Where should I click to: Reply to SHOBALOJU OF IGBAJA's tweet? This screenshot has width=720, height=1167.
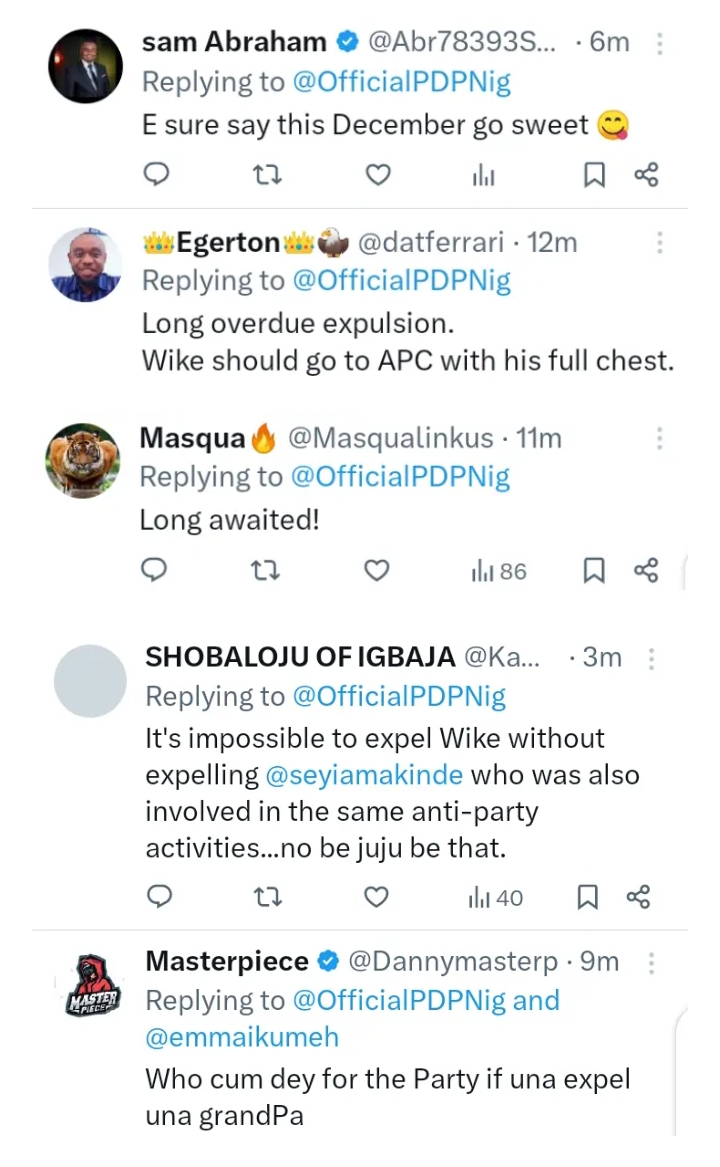[x=159, y=897]
